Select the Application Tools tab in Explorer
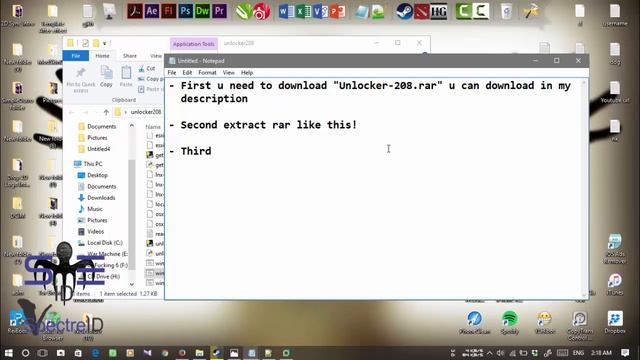Screen dimensions: 640x360 pos(193,44)
